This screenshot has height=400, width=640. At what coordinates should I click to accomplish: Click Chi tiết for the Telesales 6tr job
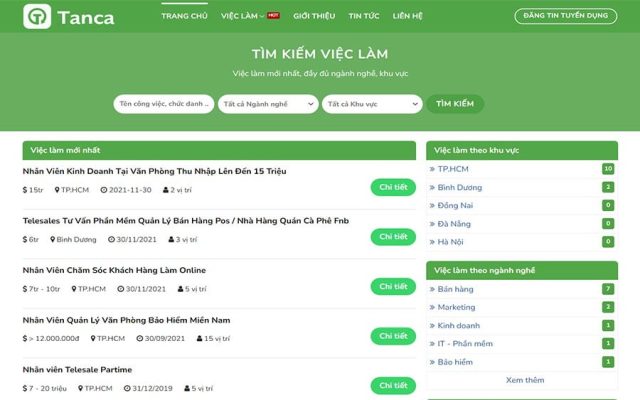click(393, 237)
